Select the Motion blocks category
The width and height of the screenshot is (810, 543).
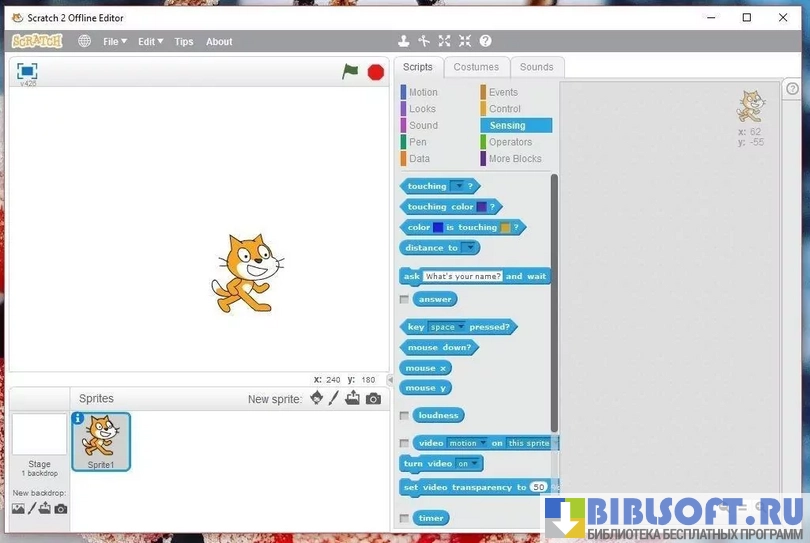point(423,92)
